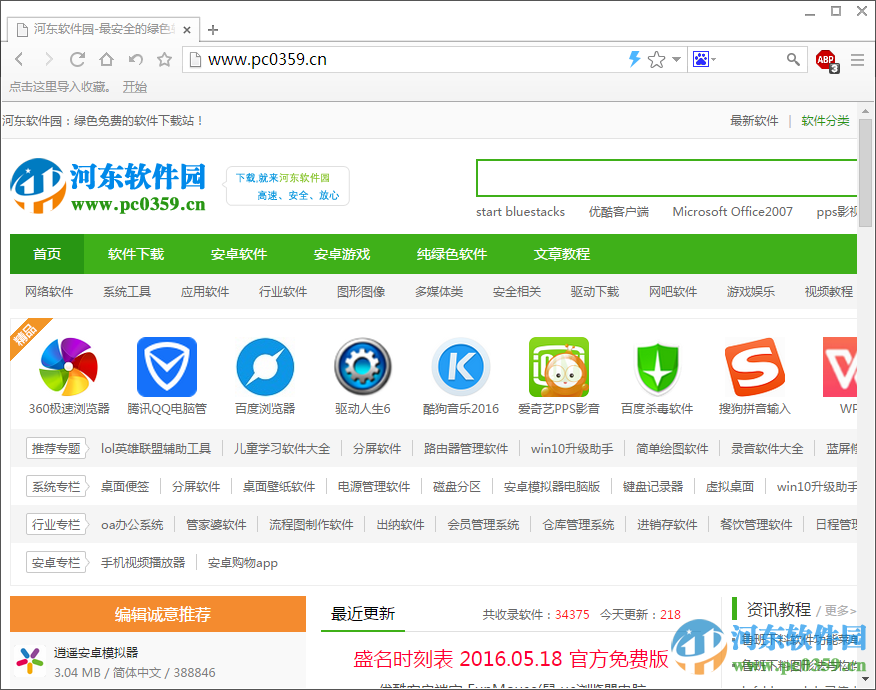876x690 pixels.
Task: Select the 酷狗音乐2016 icon
Action: 460,367
